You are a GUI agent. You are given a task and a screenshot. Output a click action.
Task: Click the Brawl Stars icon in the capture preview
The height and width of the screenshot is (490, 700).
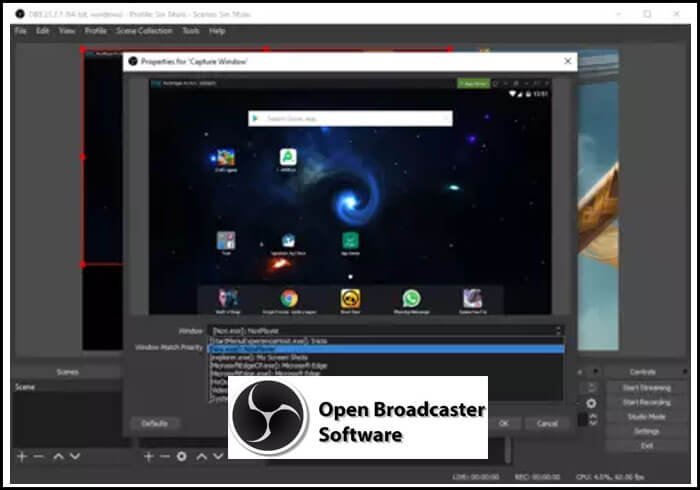coord(350,299)
